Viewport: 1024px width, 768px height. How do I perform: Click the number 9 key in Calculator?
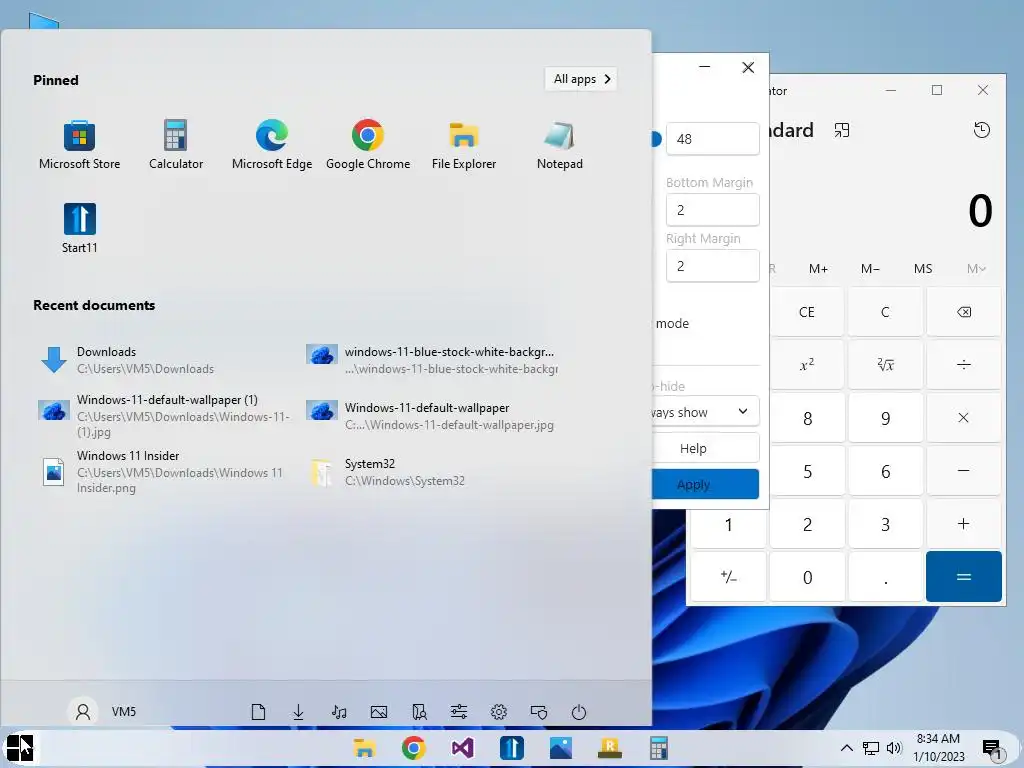[886, 418]
